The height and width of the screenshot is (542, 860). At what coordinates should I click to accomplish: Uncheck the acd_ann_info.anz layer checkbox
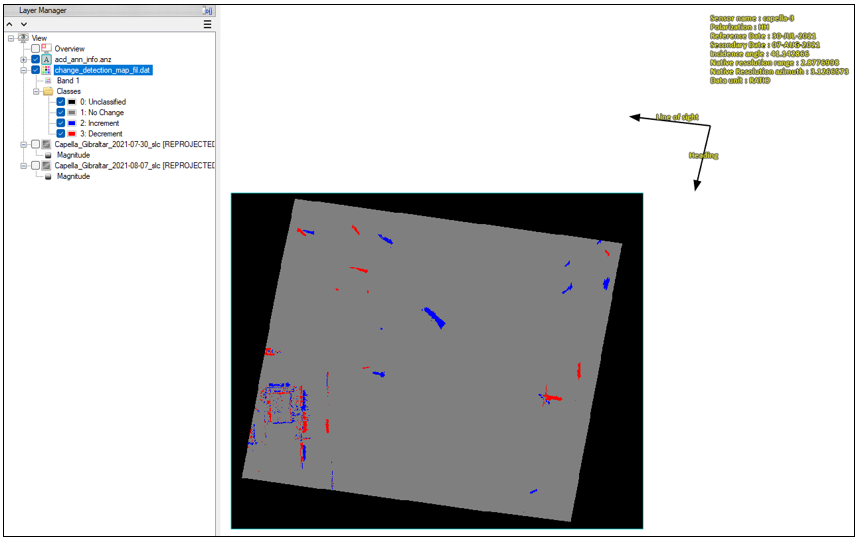pos(36,60)
